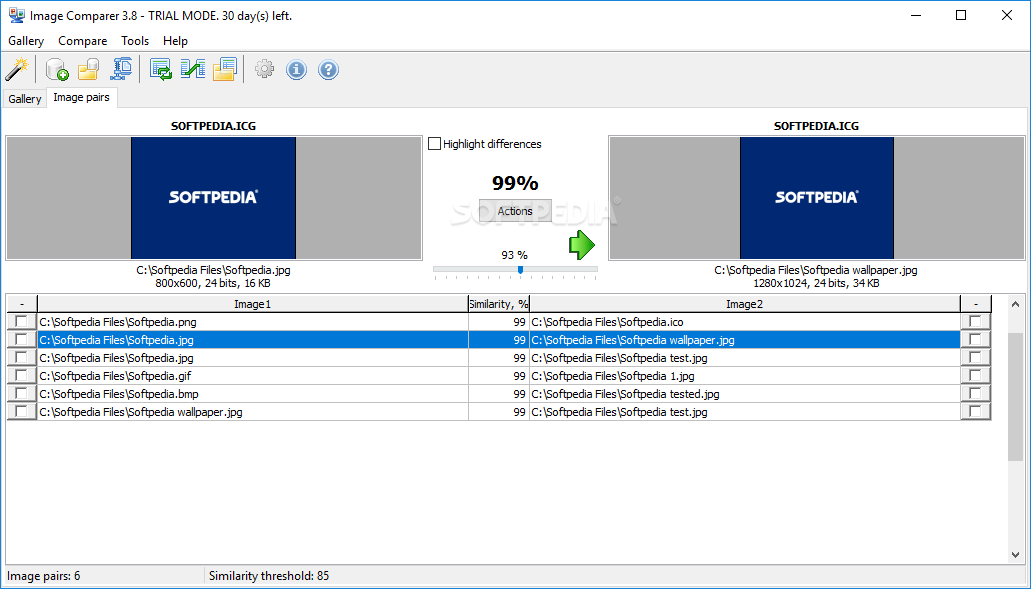The image size is (1031, 589).
Task: Click the compare two galleries icon
Action: [193, 69]
